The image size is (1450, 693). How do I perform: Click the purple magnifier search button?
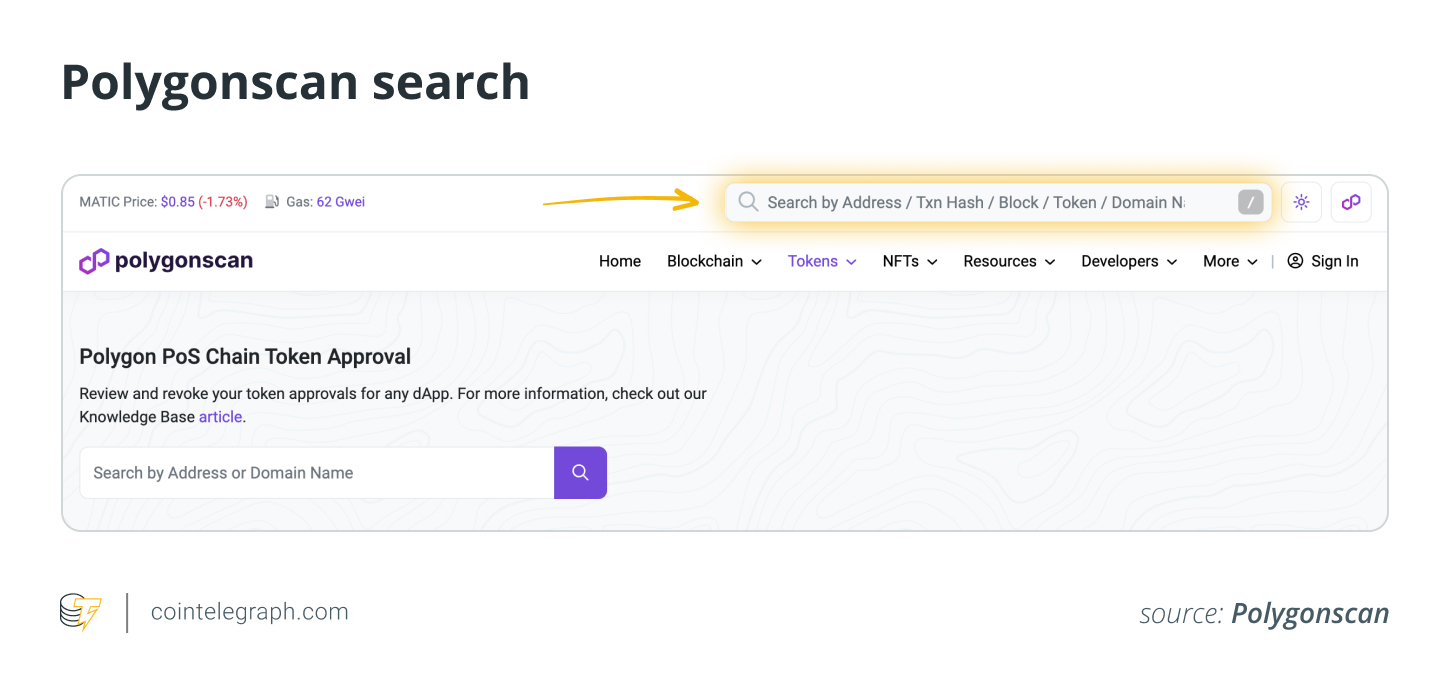click(580, 472)
